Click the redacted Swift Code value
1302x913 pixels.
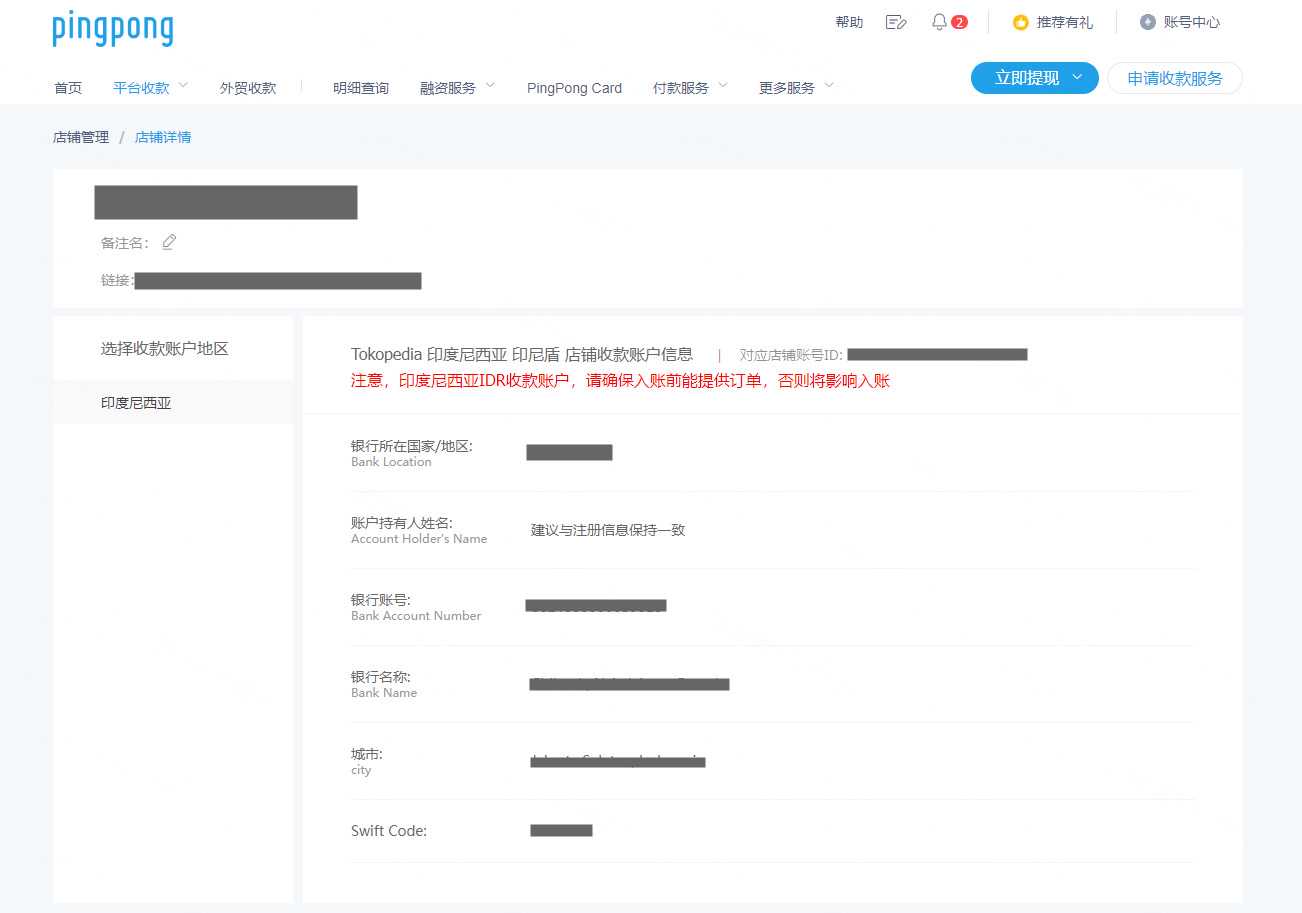pos(561,830)
